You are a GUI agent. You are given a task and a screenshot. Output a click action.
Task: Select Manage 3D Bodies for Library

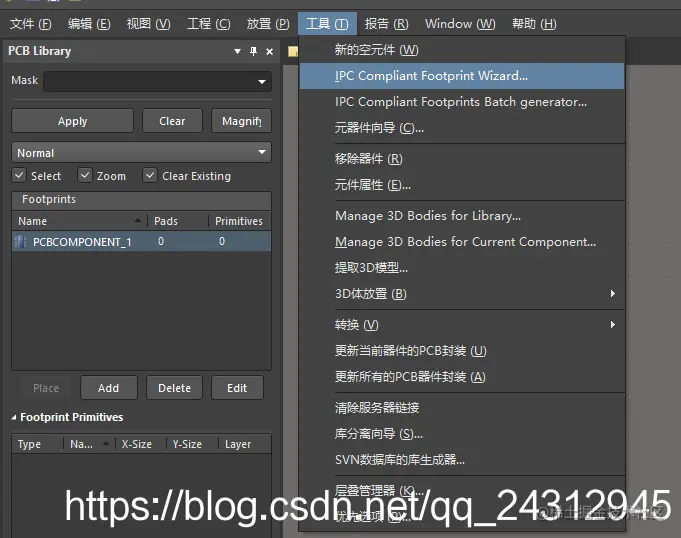coord(462,216)
